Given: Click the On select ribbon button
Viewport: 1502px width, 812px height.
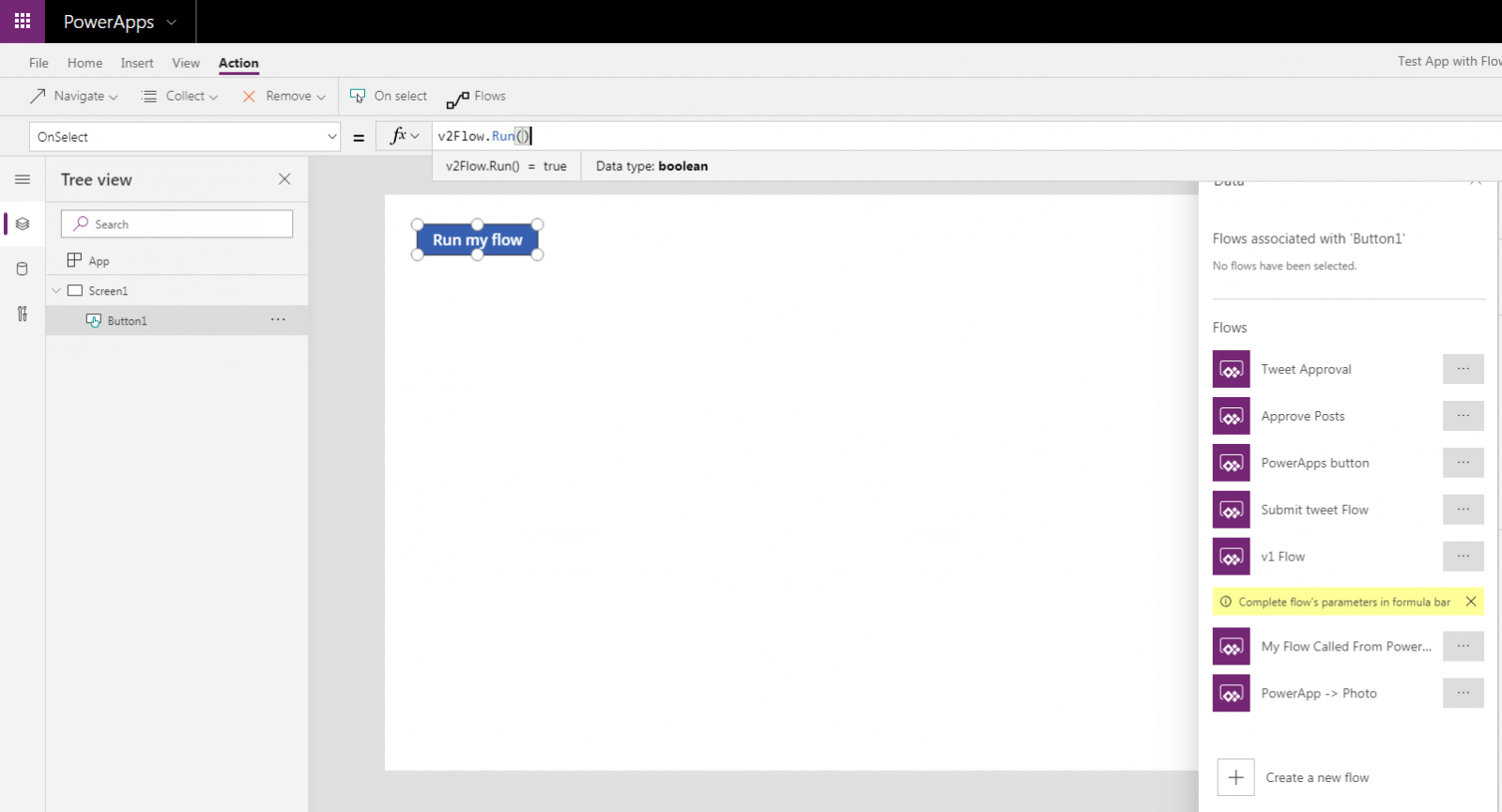Looking at the screenshot, I should pyautogui.click(x=388, y=96).
